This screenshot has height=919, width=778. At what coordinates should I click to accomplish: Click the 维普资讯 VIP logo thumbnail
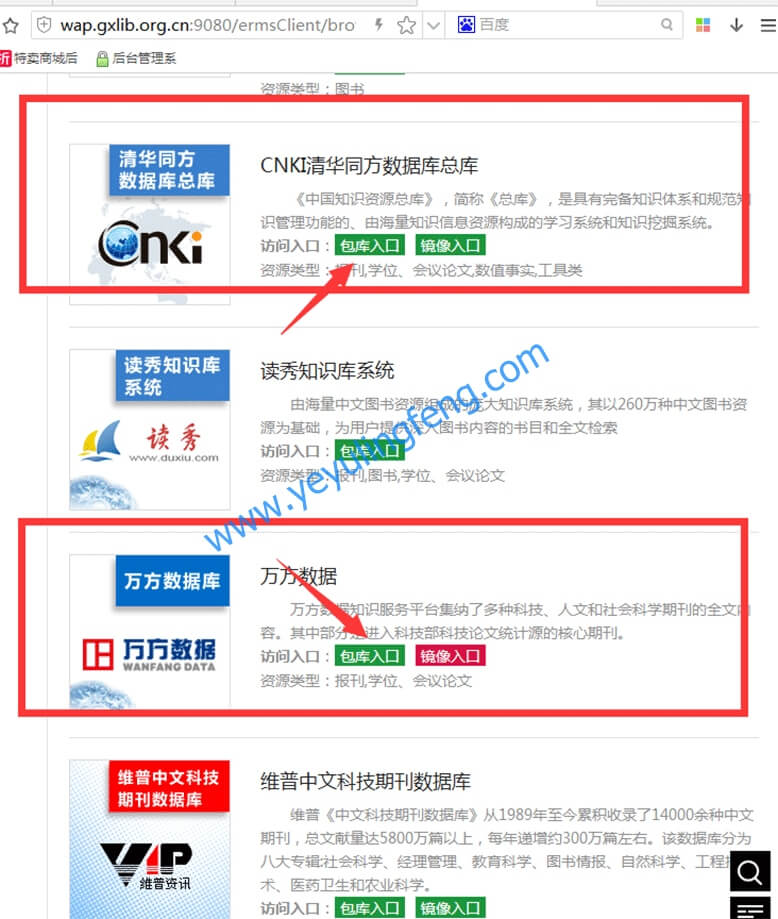tap(150, 839)
